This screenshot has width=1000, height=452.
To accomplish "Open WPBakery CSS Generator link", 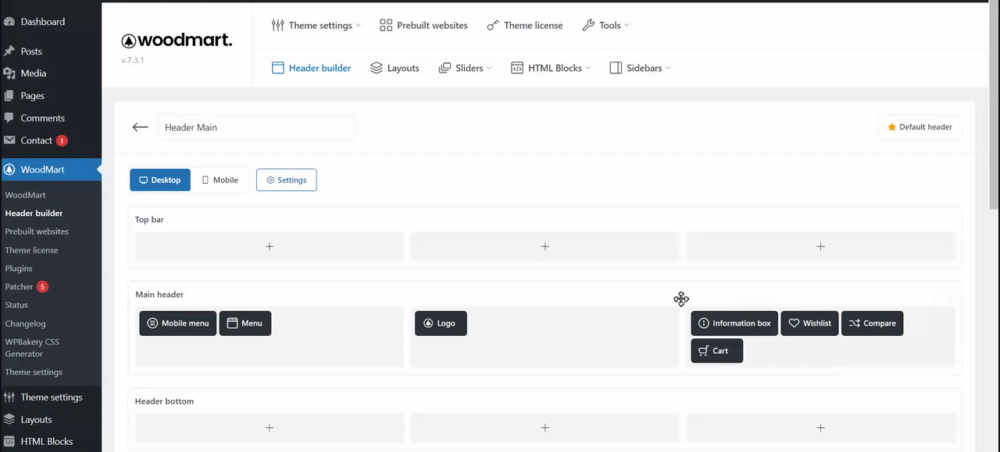I will coord(32,347).
